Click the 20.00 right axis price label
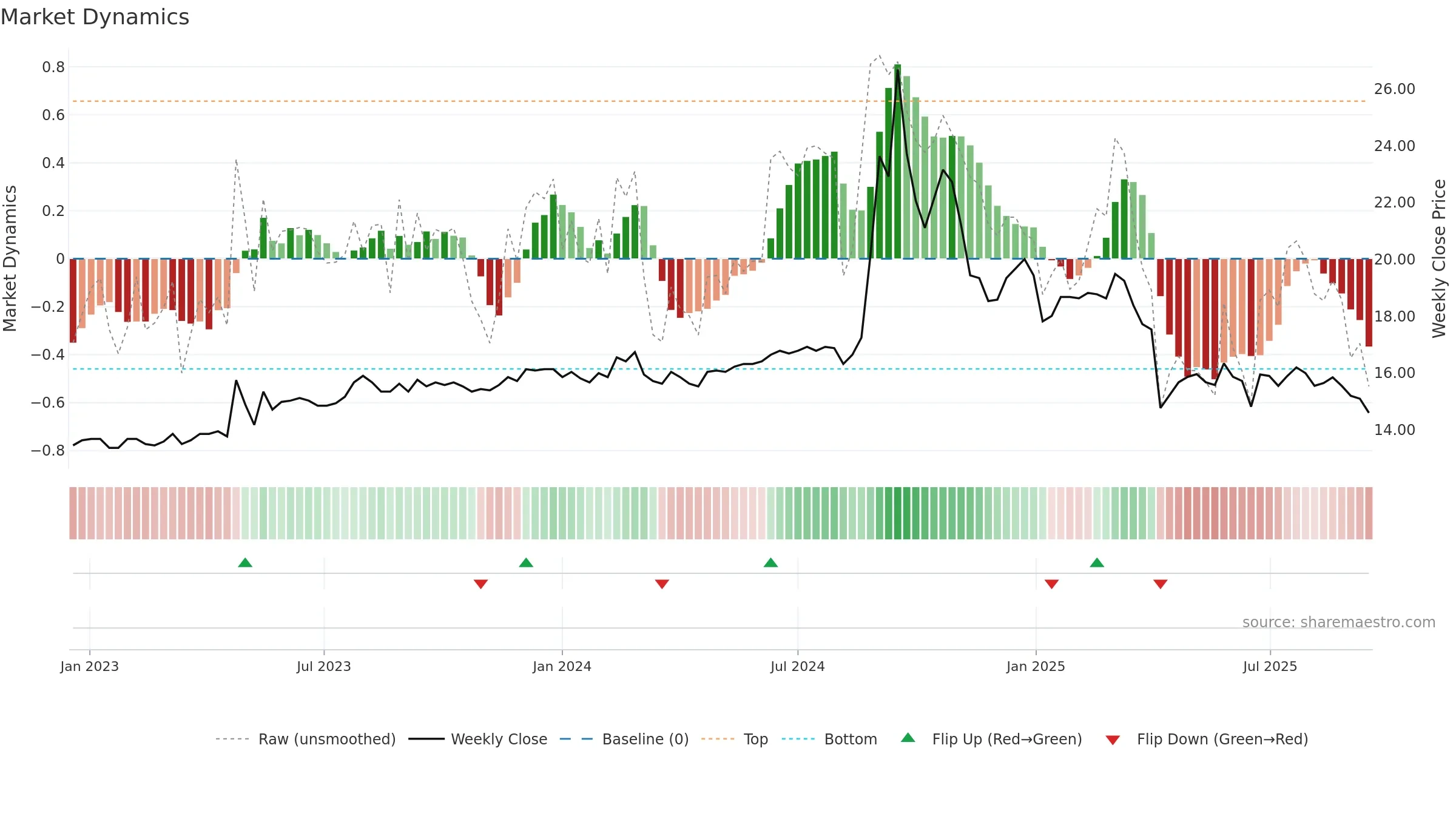The image size is (1456, 819). click(1394, 259)
